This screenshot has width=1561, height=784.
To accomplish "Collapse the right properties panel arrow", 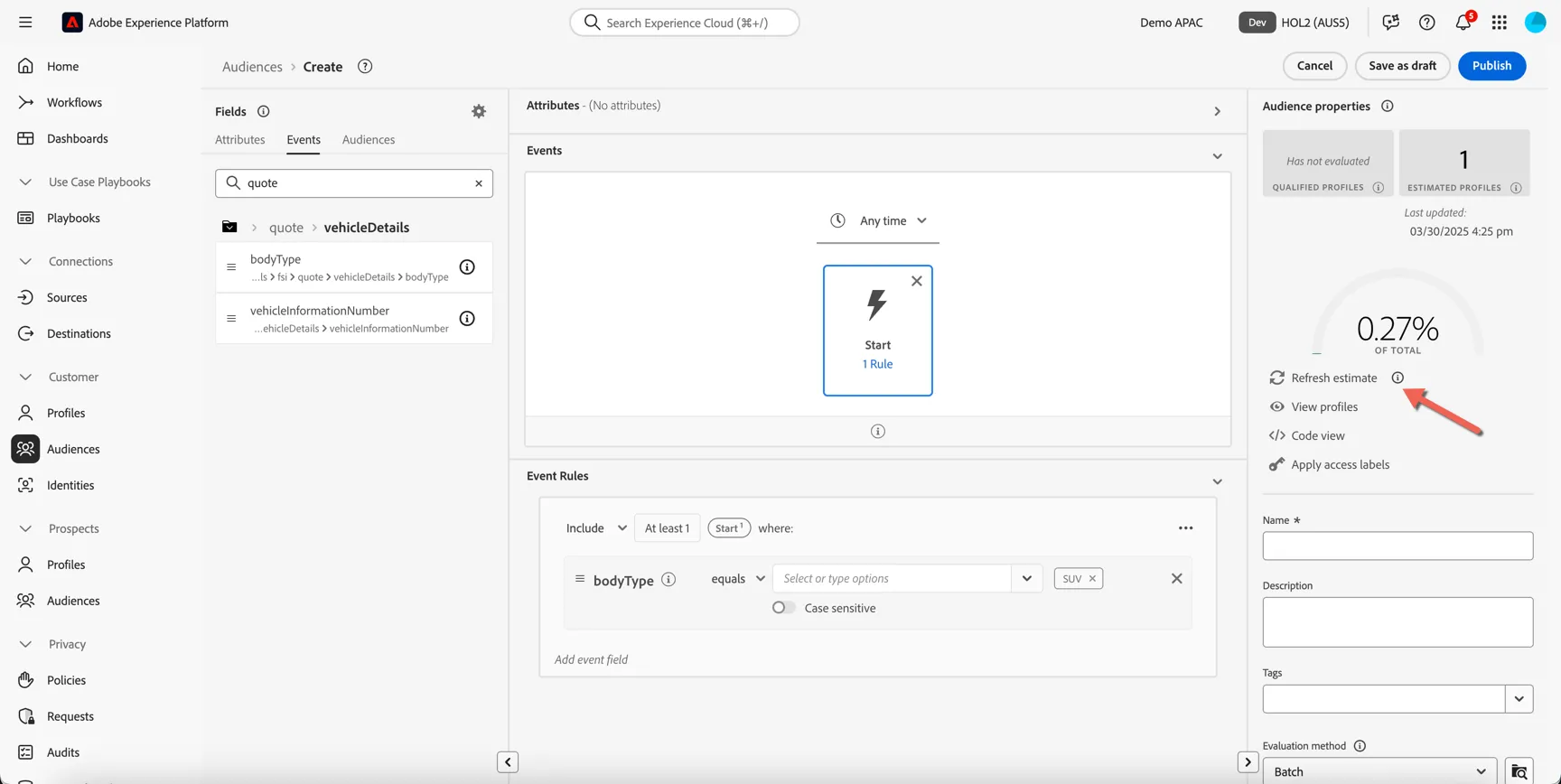I will click(1248, 762).
